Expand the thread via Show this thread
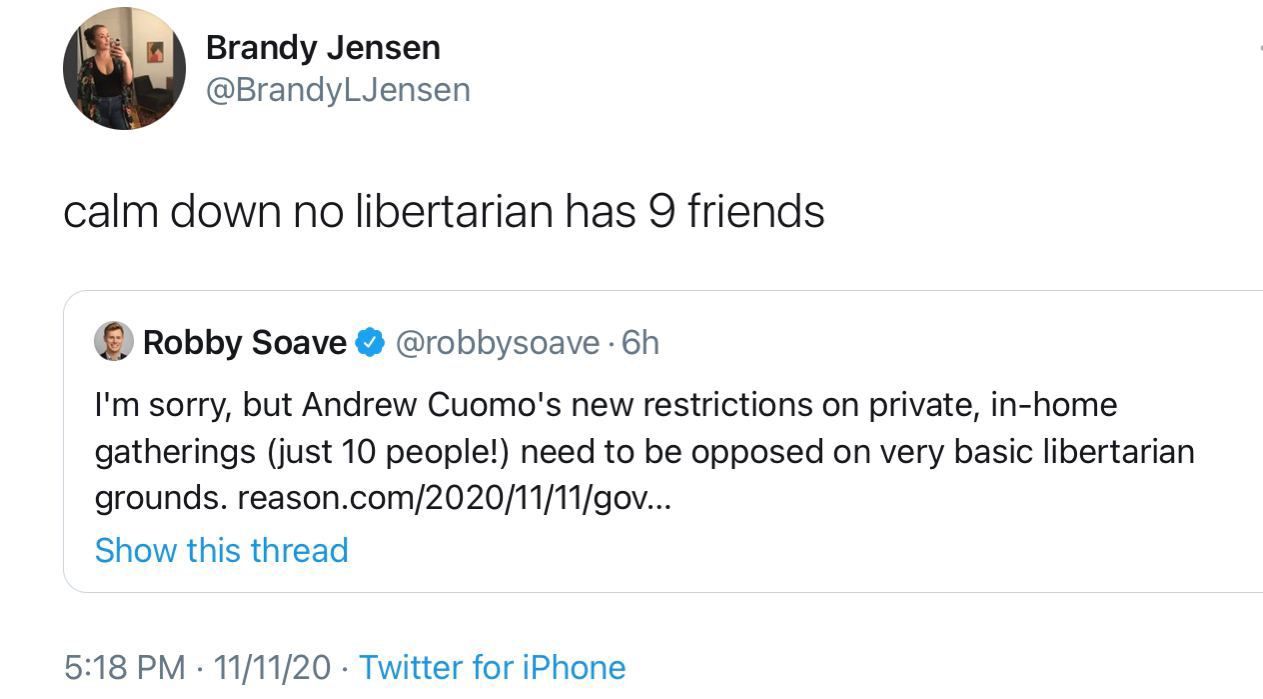This screenshot has width=1263, height=699. pos(221,550)
